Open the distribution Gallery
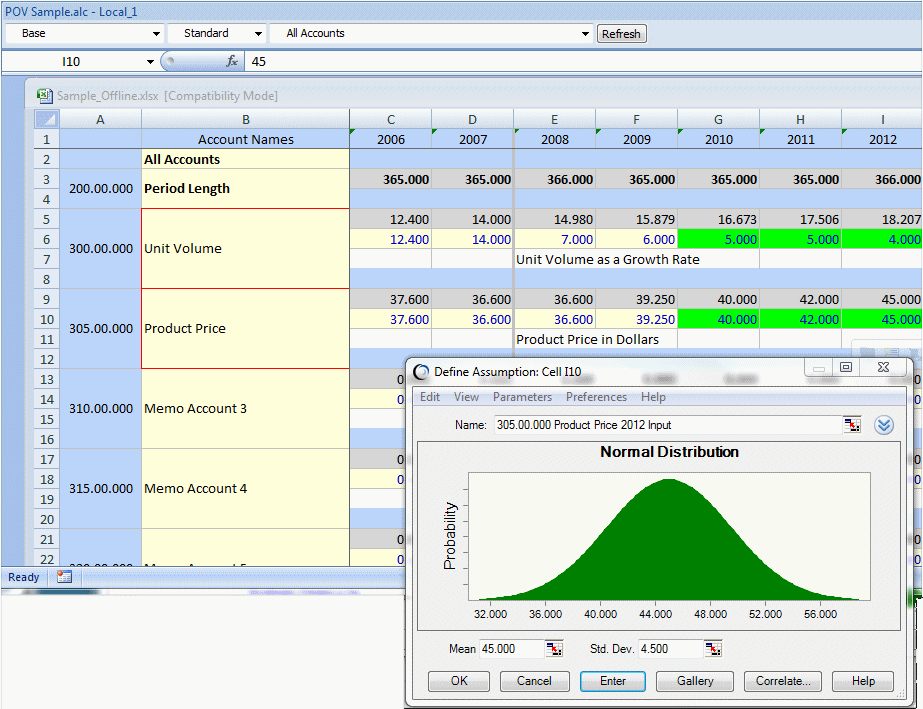923x709 pixels. [x=695, y=681]
